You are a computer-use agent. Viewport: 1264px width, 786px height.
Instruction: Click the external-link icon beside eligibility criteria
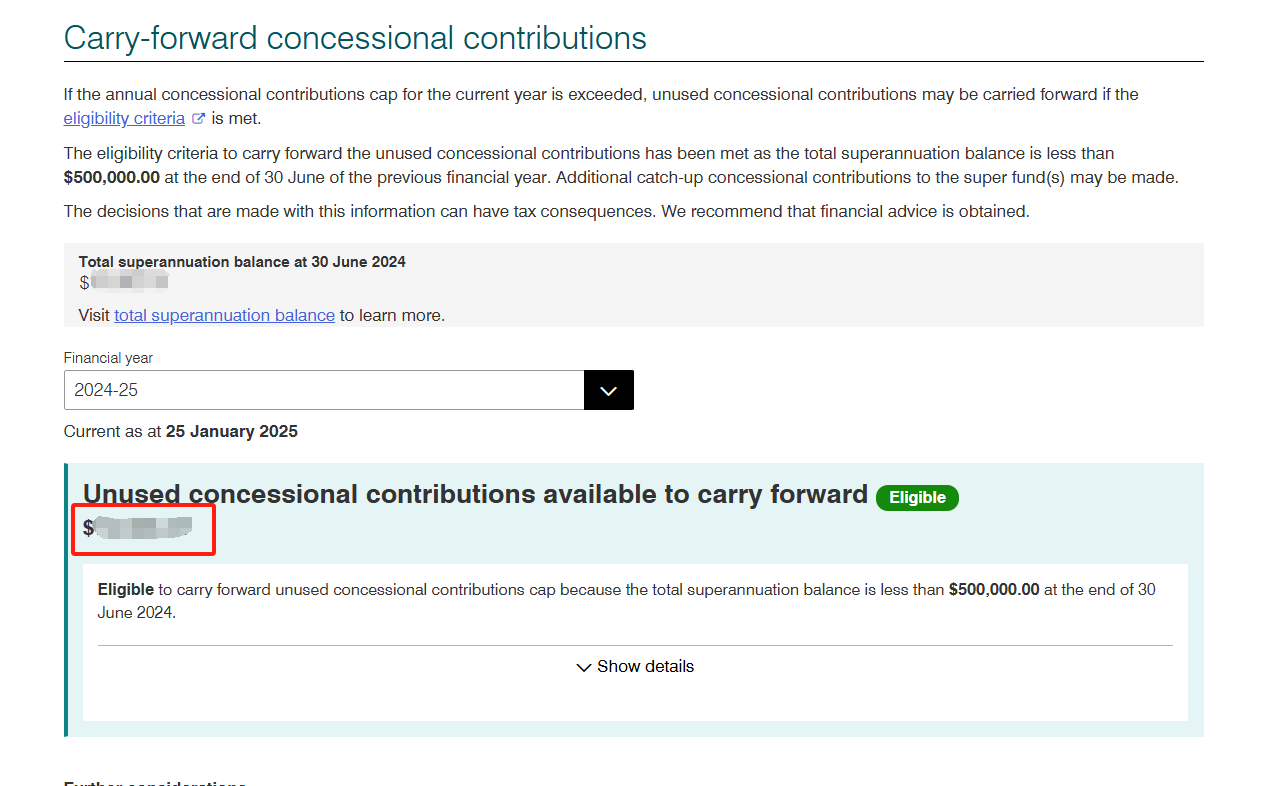pyautogui.click(x=198, y=119)
